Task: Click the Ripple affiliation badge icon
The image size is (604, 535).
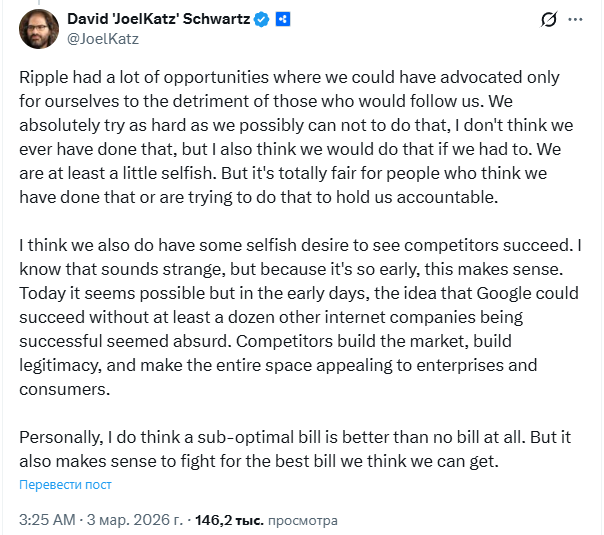Action: pyautogui.click(x=284, y=19)
